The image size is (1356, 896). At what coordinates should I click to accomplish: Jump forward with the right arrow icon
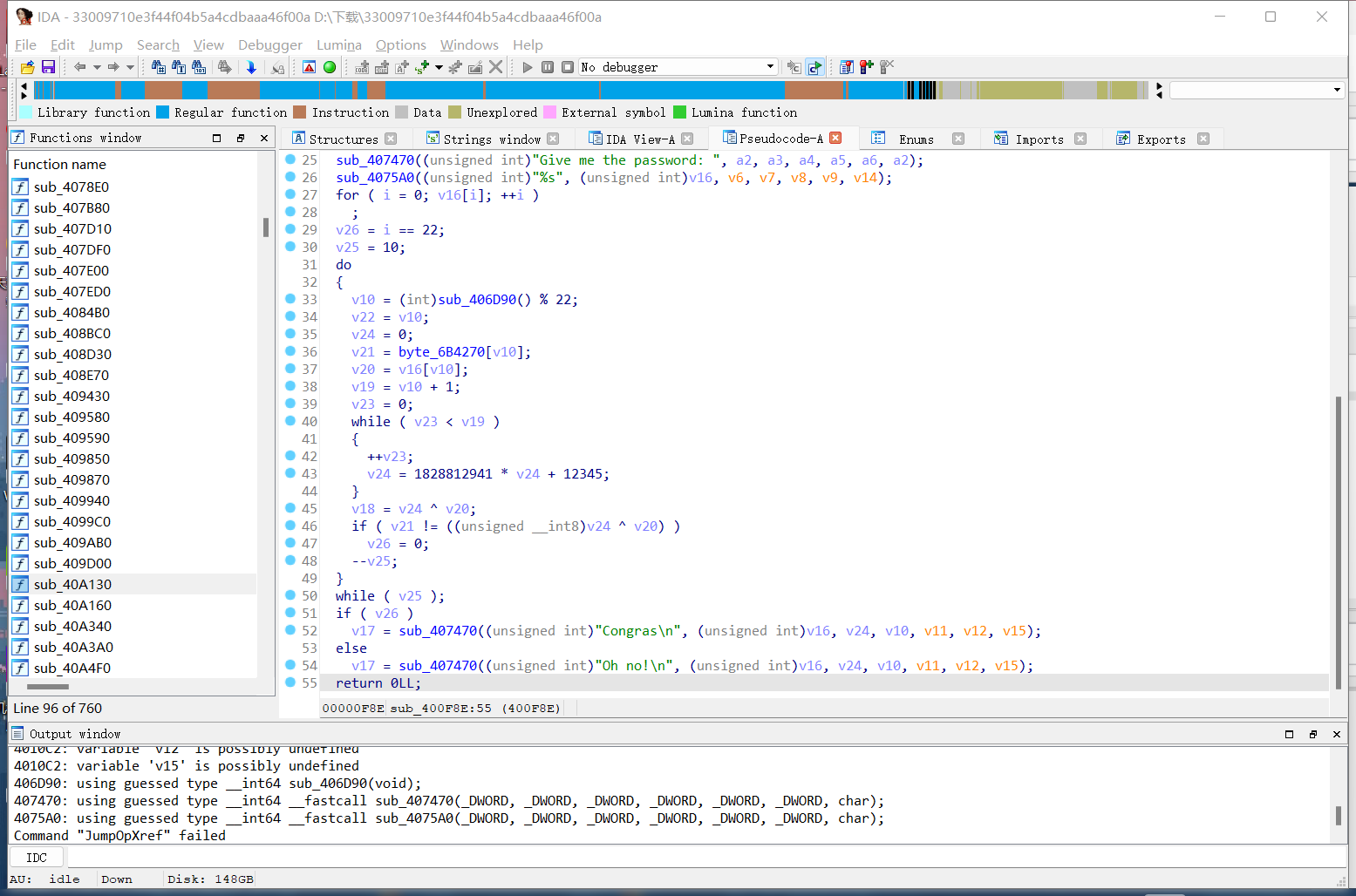click(113, 67)
